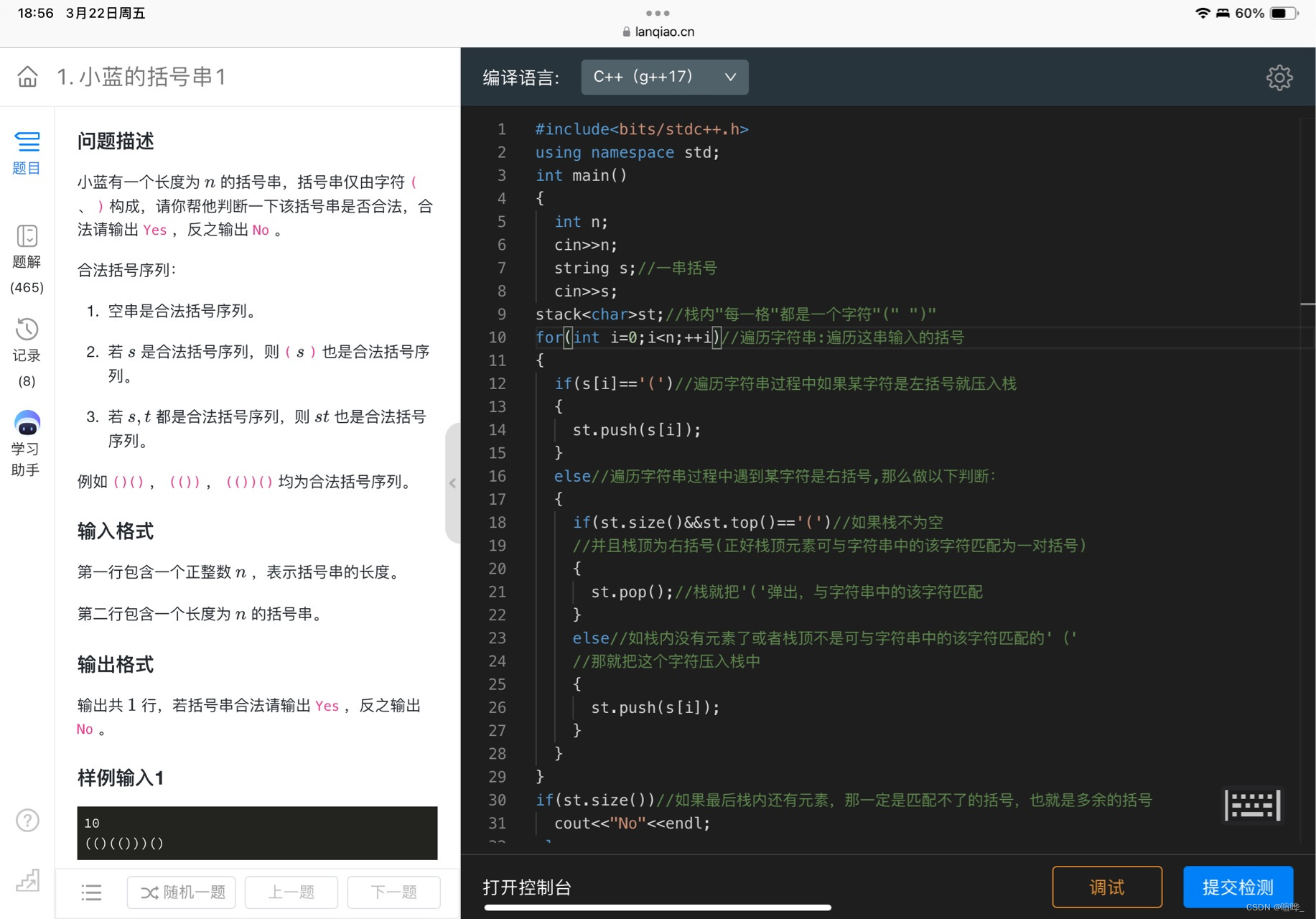The image size is (1316, 919).
Task: Click the help question mark icon
Action: coord(27,820)
